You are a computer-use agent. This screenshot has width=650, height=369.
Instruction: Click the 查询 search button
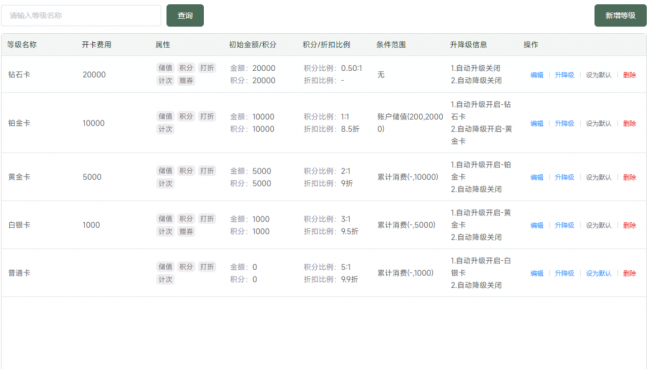pyautogui.click(x=185, y=16)
